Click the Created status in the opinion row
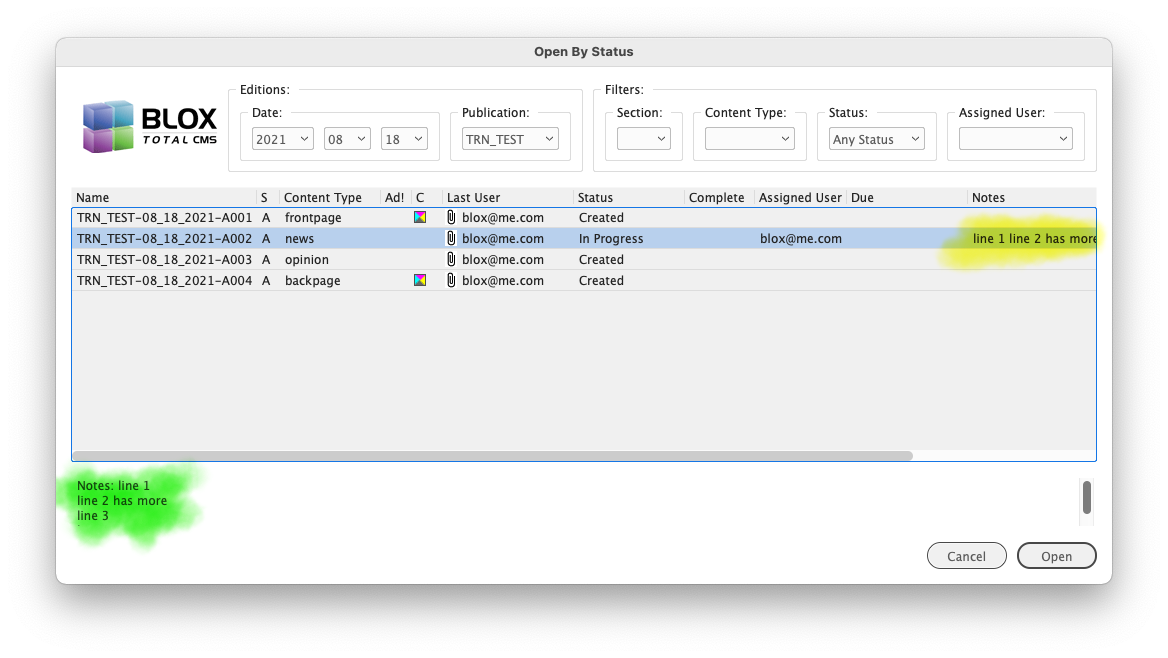 pyautogui.click(x=601, y=259)
